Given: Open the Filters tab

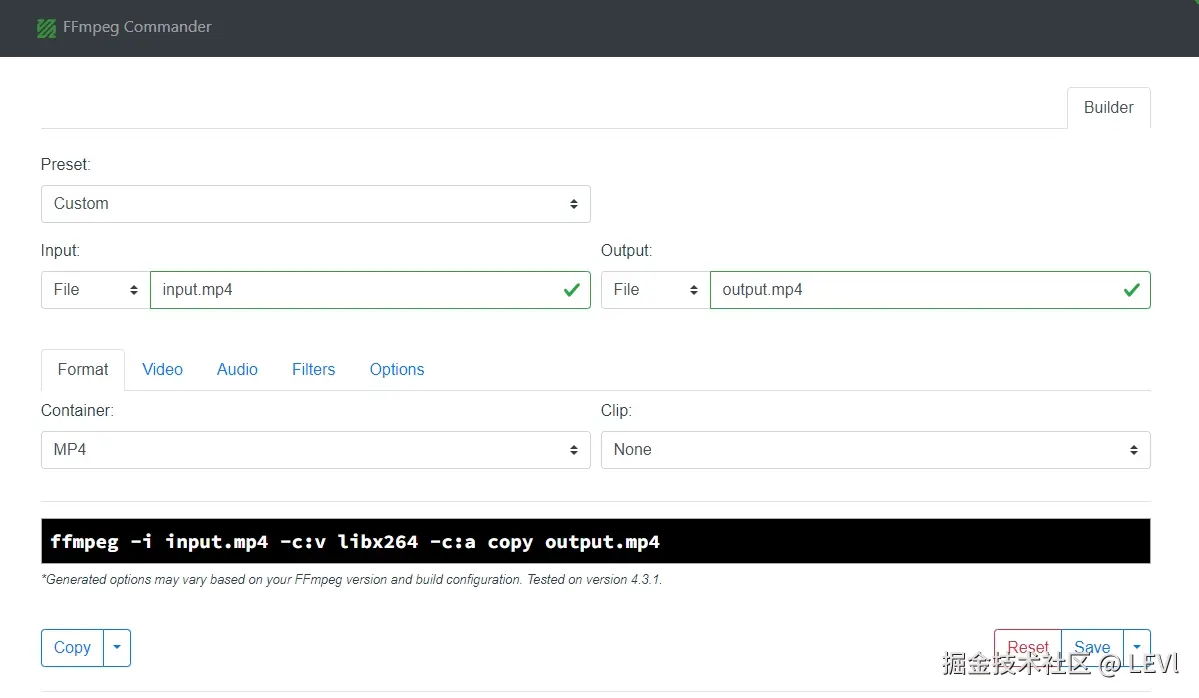Looking at the screenshot, I should [314, 370].
